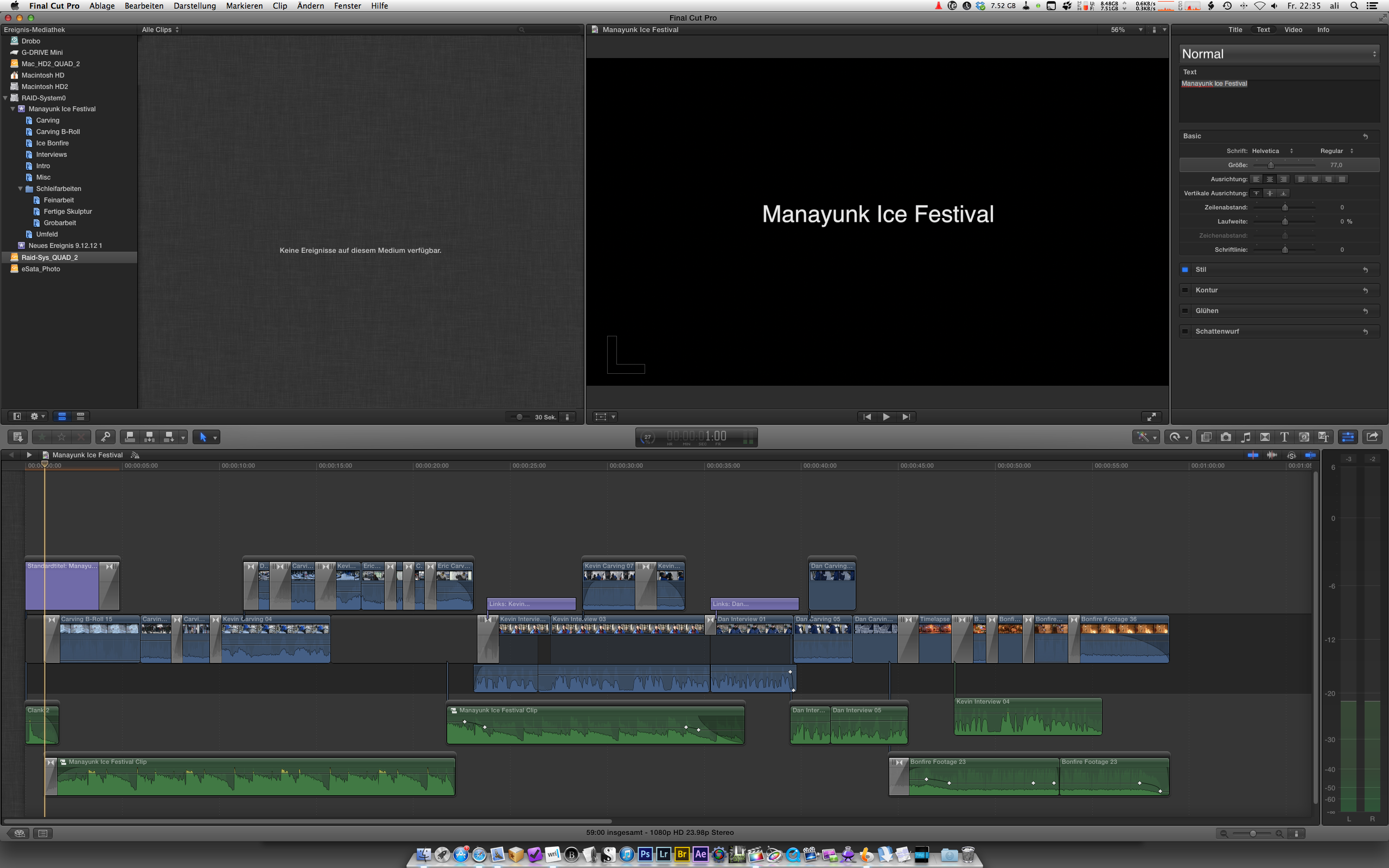Toggle audio skimming waveform button
1389x868 pixels.
(1272, 455)
